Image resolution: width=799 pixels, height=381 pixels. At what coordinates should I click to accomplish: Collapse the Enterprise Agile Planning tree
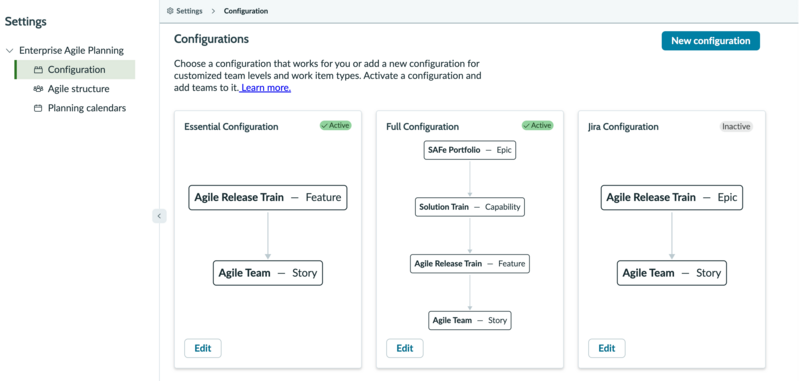(9, 50)
